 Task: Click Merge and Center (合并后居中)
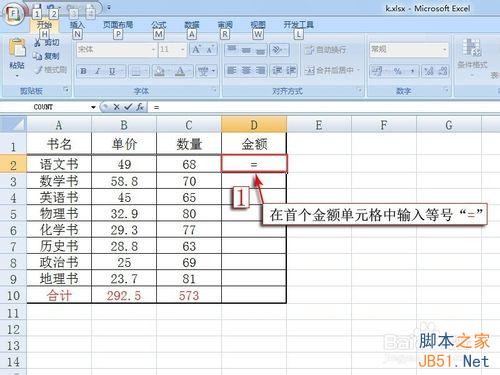coord(329,70)
